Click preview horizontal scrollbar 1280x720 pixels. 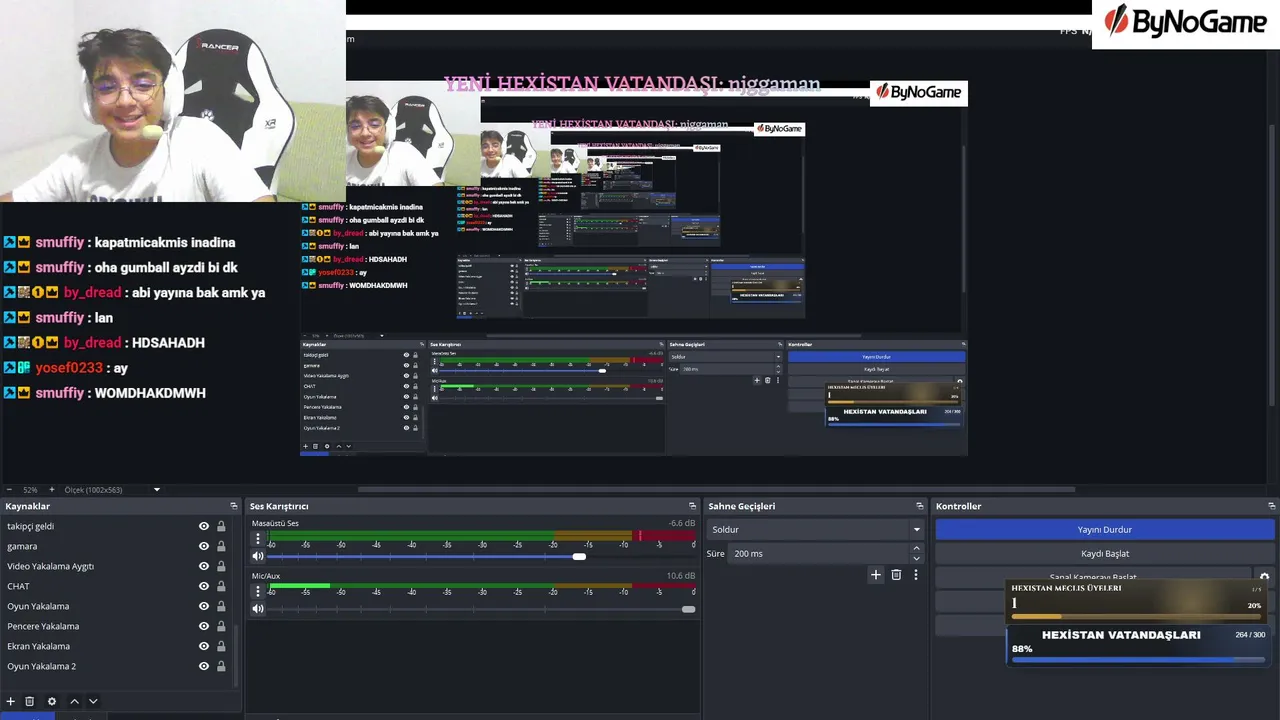pyautogui.click(x=716, y=490)
